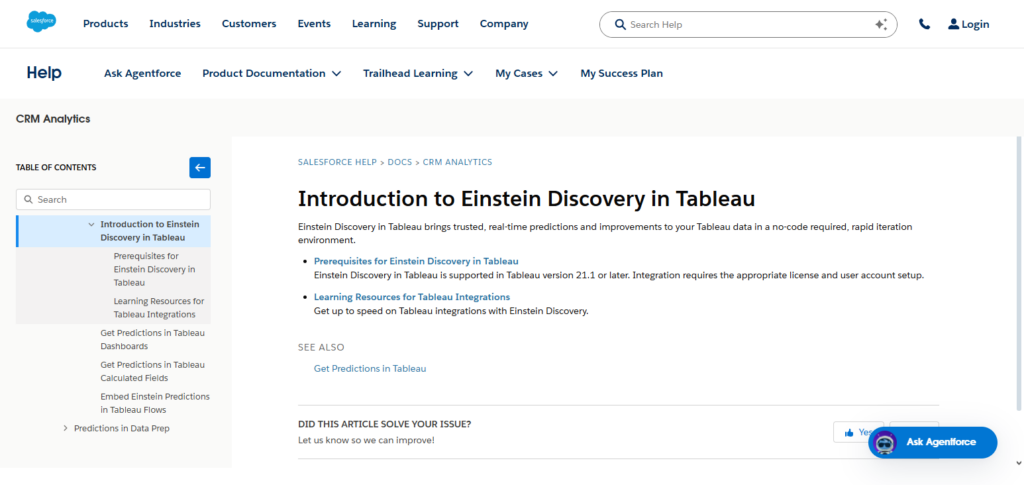Open Predictions in Data Prep tree item
The image size is (1024, 485).
pos(121,428)
